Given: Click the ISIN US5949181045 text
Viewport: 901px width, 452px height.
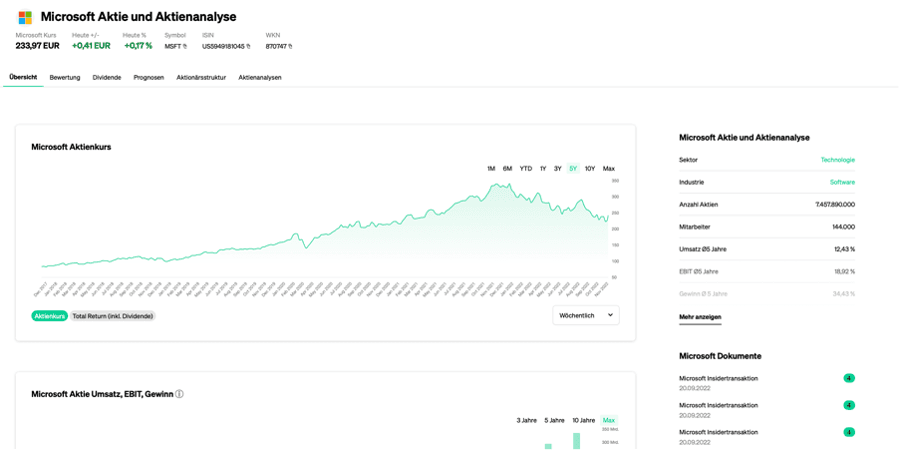Looking at the screenshot, I should click(223, 47).
